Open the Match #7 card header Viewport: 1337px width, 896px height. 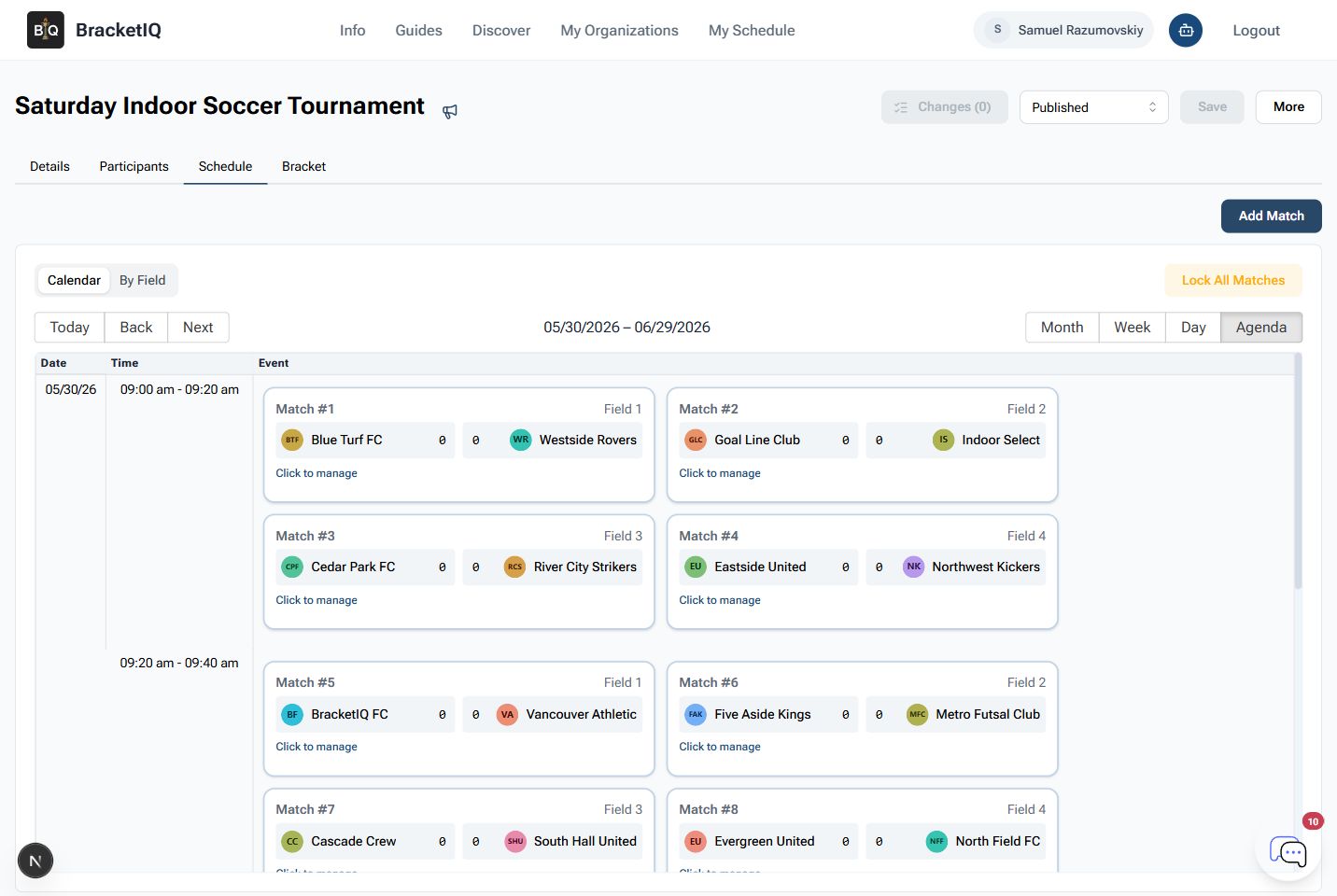coord(459,809)
